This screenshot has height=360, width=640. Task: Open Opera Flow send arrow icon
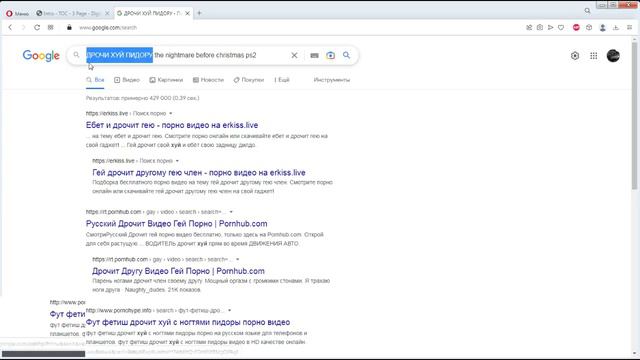(x=550, y=27)
